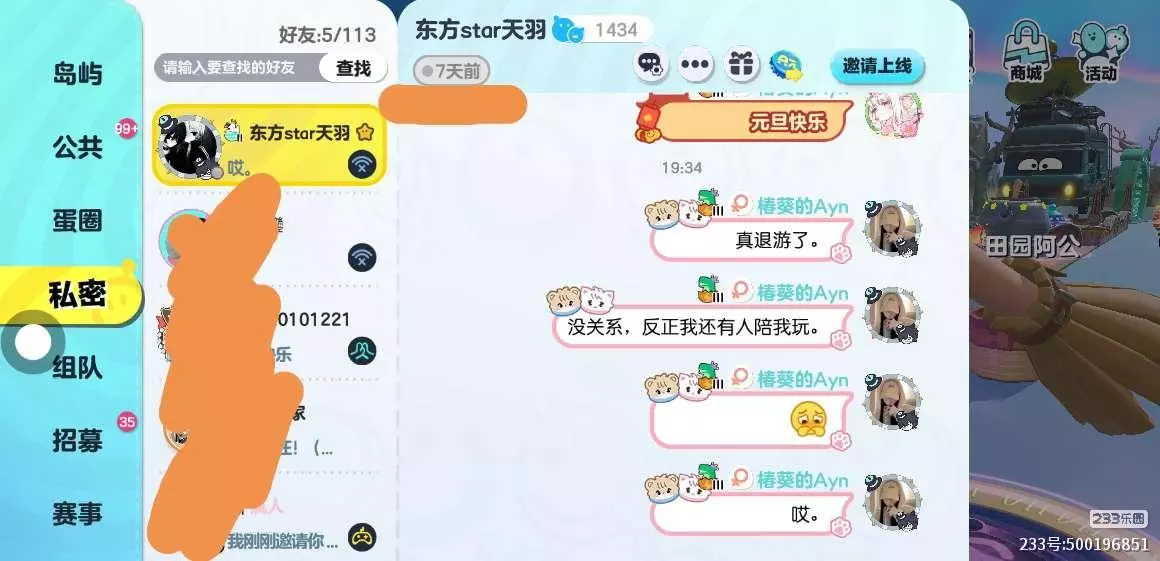The width and height of the screenshot is (1160, 561).
Task: Open the 蛋圈 tab
Action: (x=77, y=221)
